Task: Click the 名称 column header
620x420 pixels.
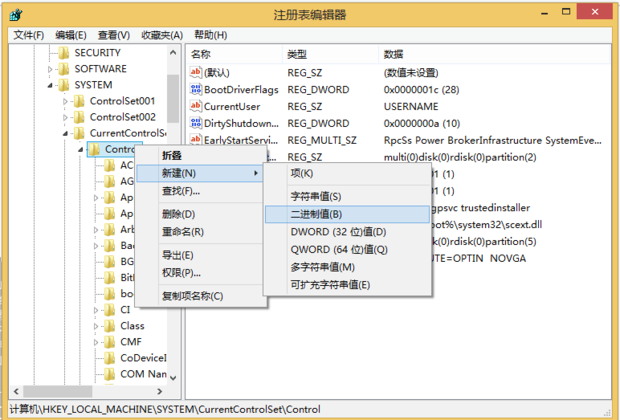Action: pos(202,54)
